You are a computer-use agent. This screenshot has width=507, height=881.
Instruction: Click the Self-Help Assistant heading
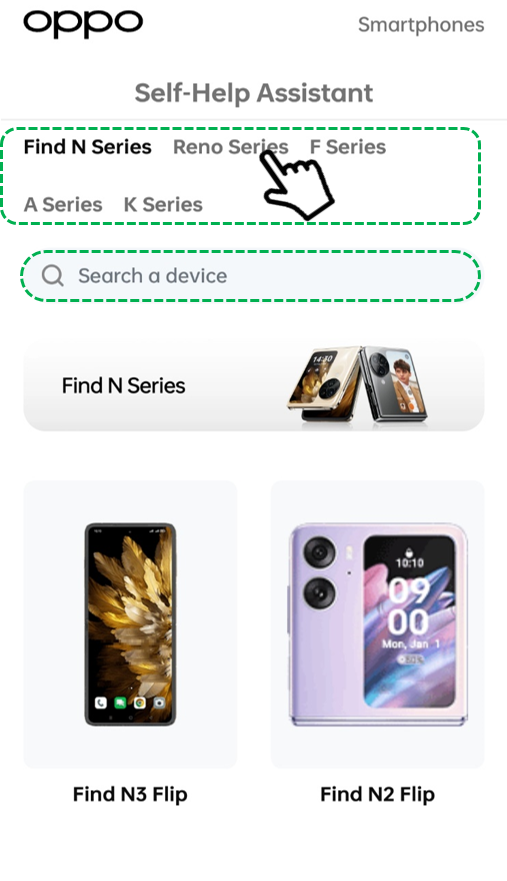pyautogui.click(x=254, y=93)
